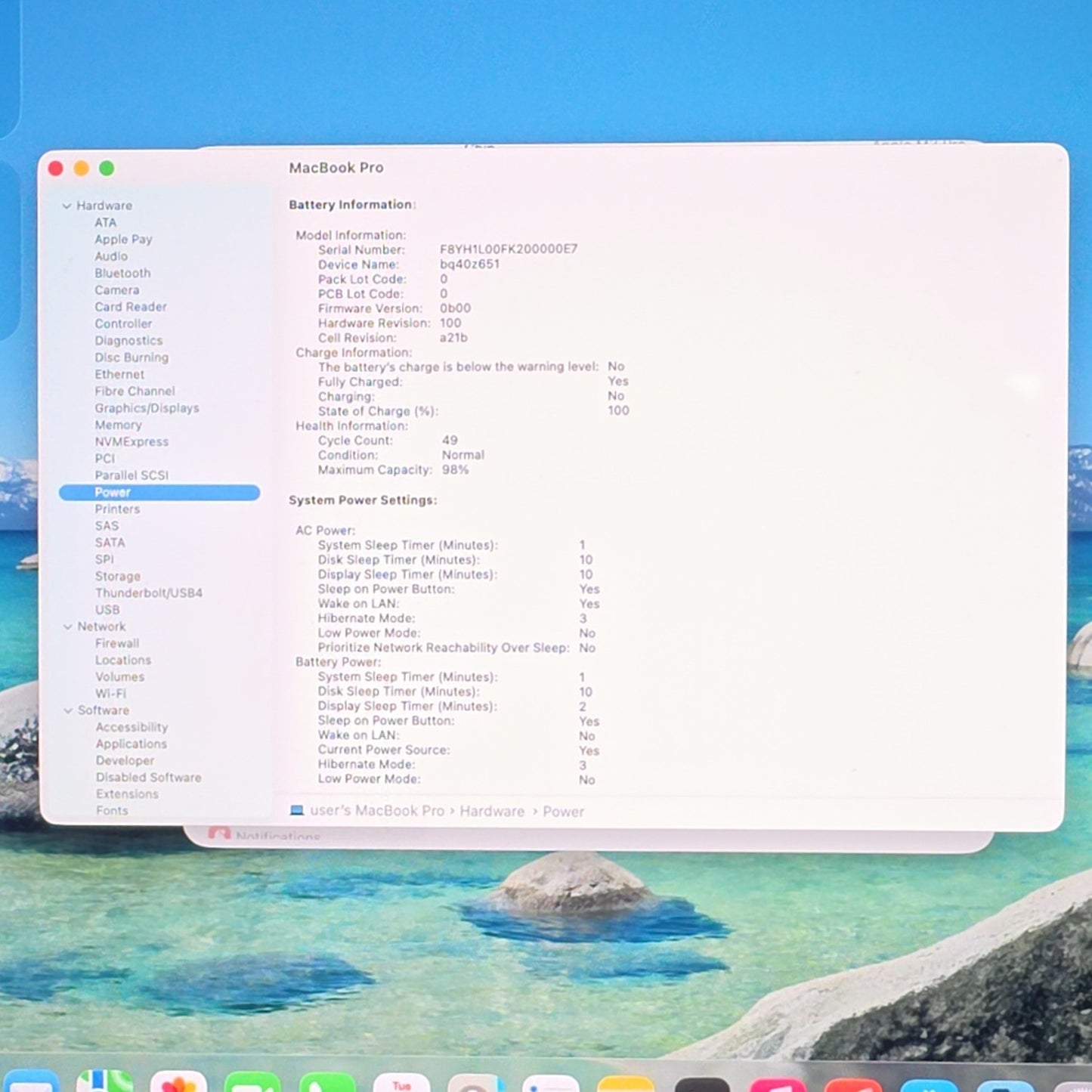This screenshot has width=1092, height=1092.
Task: Click the laptop icon in the path bar
Action: 297,811
